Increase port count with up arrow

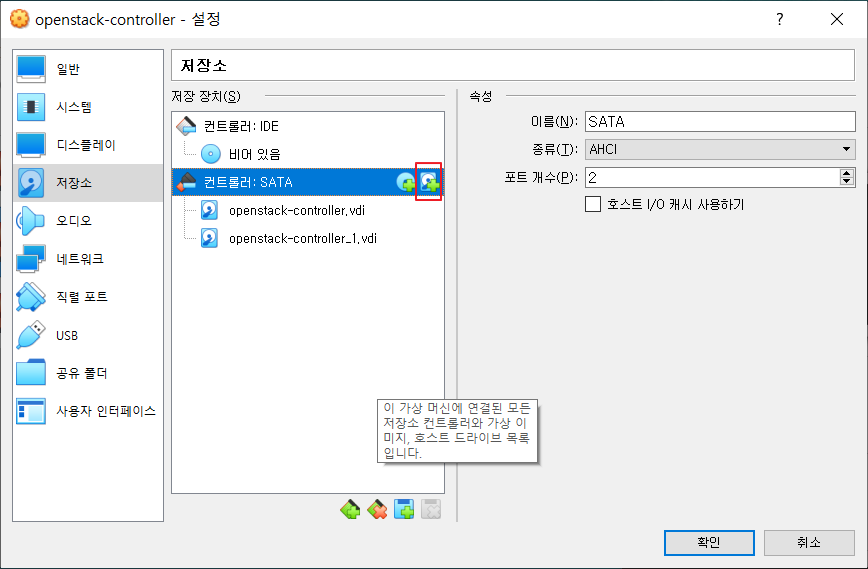pos(846,173)
